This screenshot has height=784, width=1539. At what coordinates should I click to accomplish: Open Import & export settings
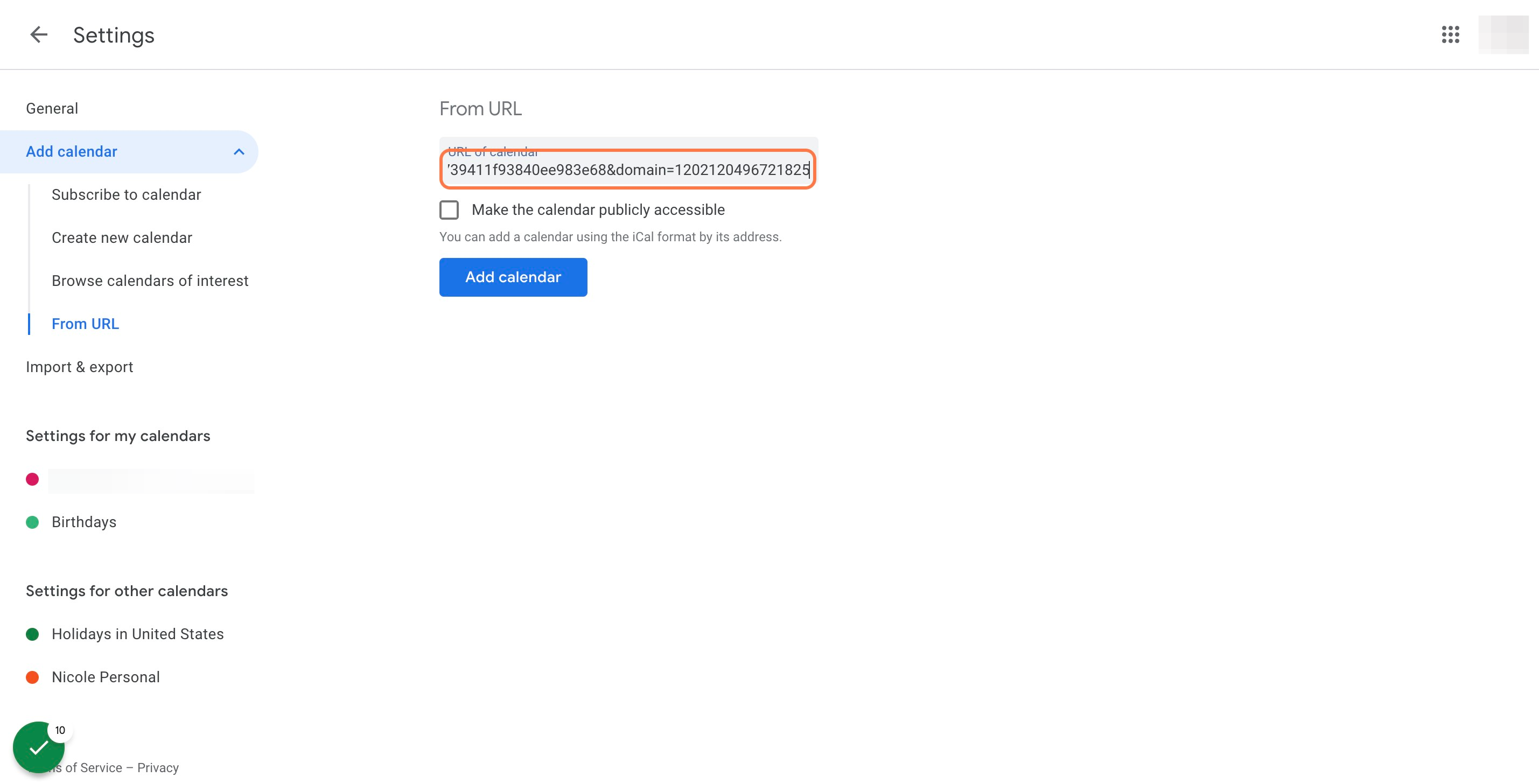[80, 367]
